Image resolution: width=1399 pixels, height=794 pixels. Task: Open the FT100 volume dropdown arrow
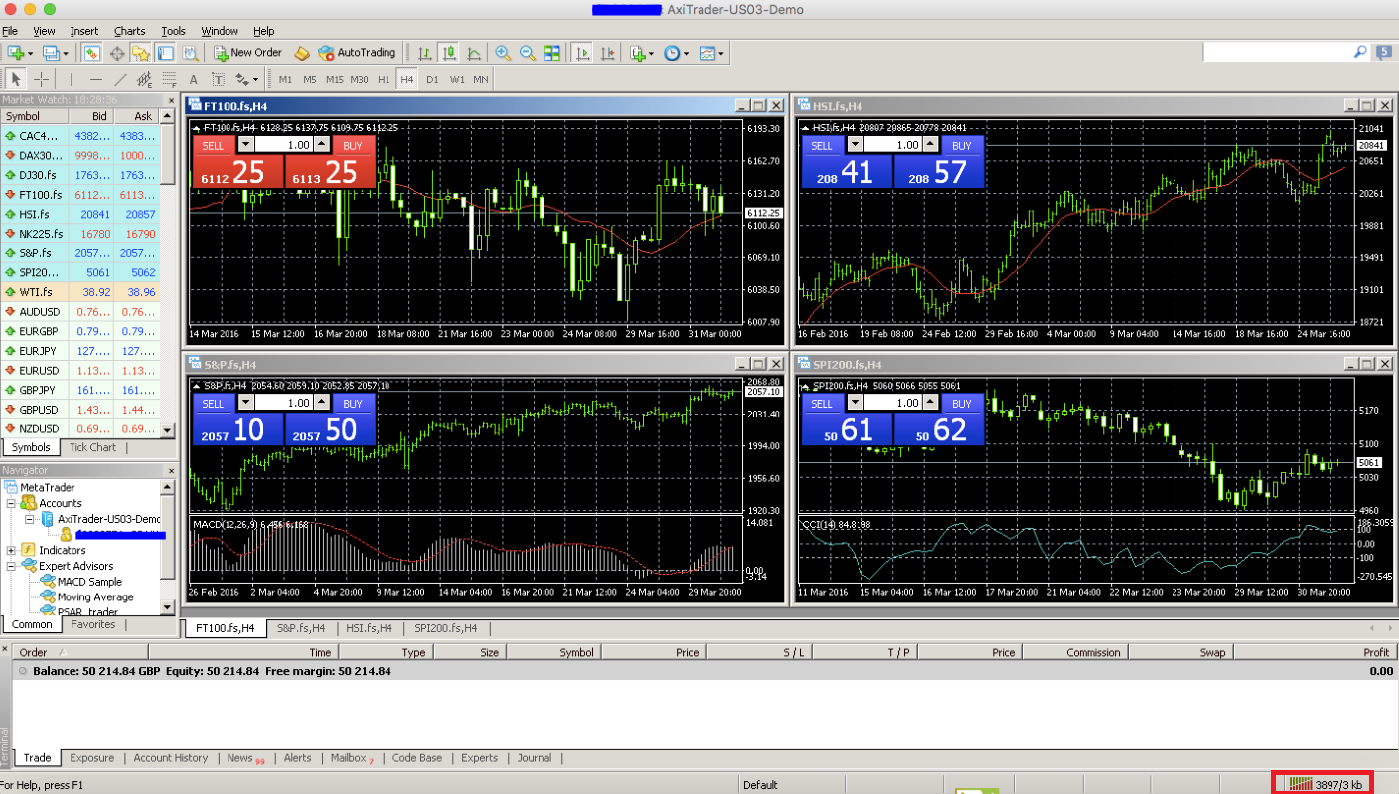246,145
